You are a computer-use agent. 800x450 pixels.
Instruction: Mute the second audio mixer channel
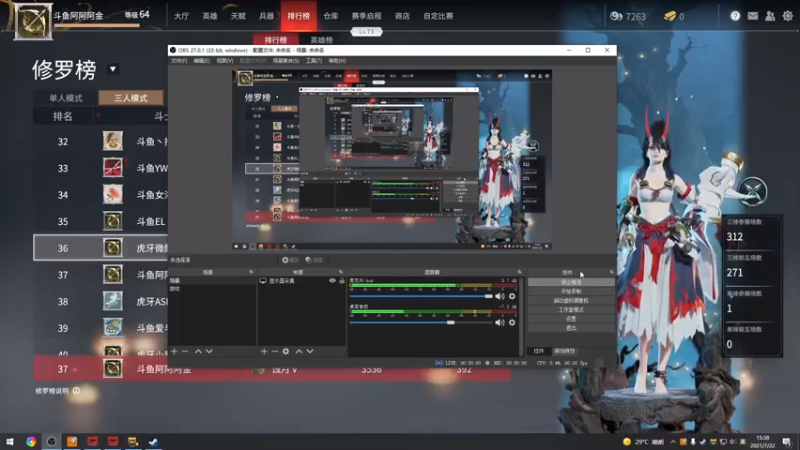499,322
